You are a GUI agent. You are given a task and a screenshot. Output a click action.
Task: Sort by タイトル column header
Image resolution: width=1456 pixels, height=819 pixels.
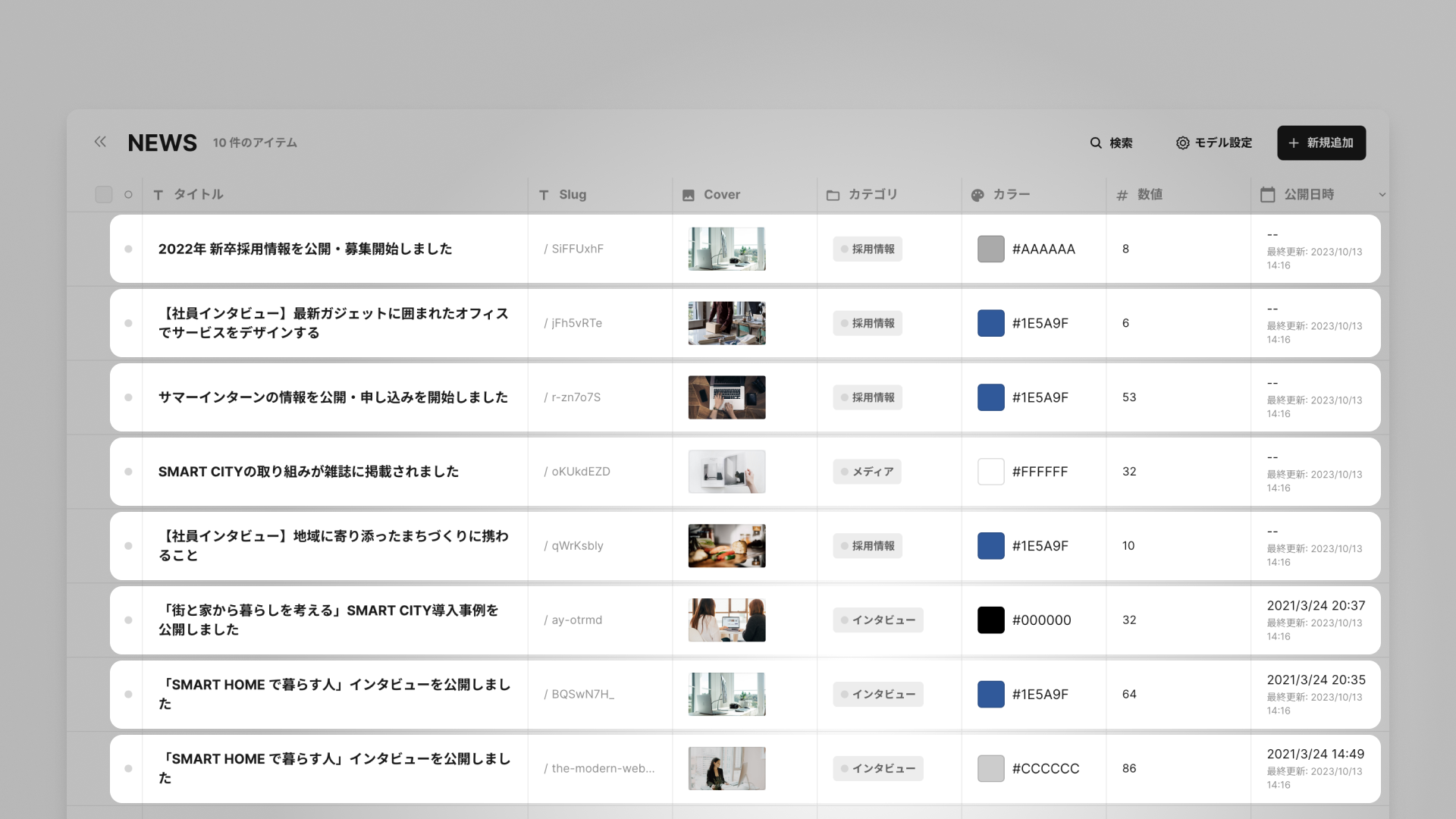(198, 194)
